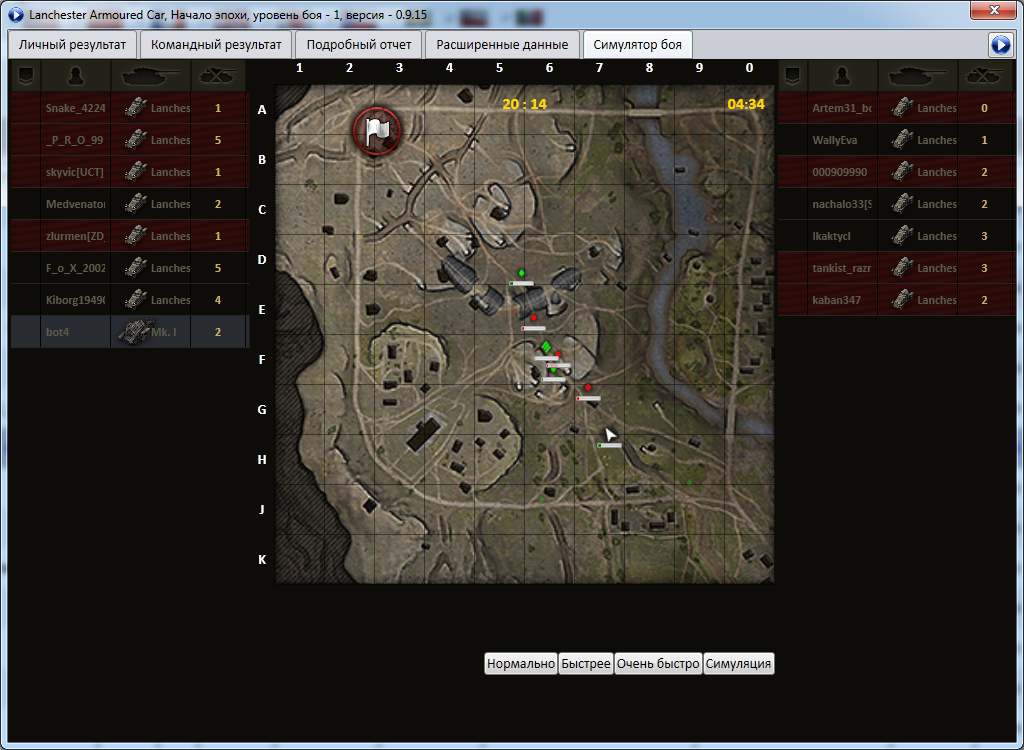This screenshot has width=1024, height=750.
Task: Select enemy player tankist_razr
Action: click(842, 268)
